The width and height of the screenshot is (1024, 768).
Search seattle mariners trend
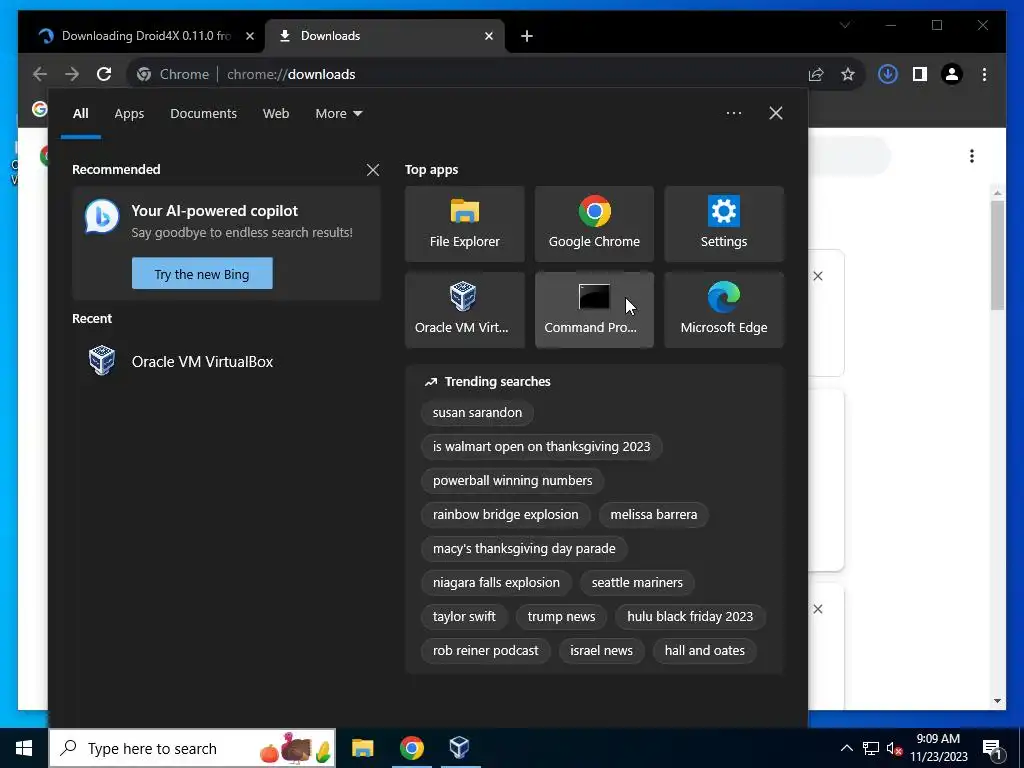click(637, 583)
